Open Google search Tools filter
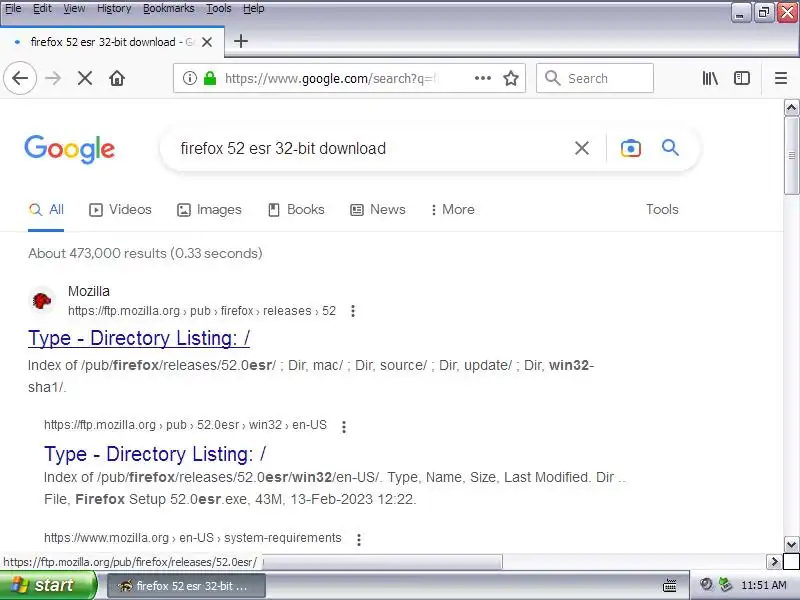Viewport: 800px width, 600px height. (662, 209)
